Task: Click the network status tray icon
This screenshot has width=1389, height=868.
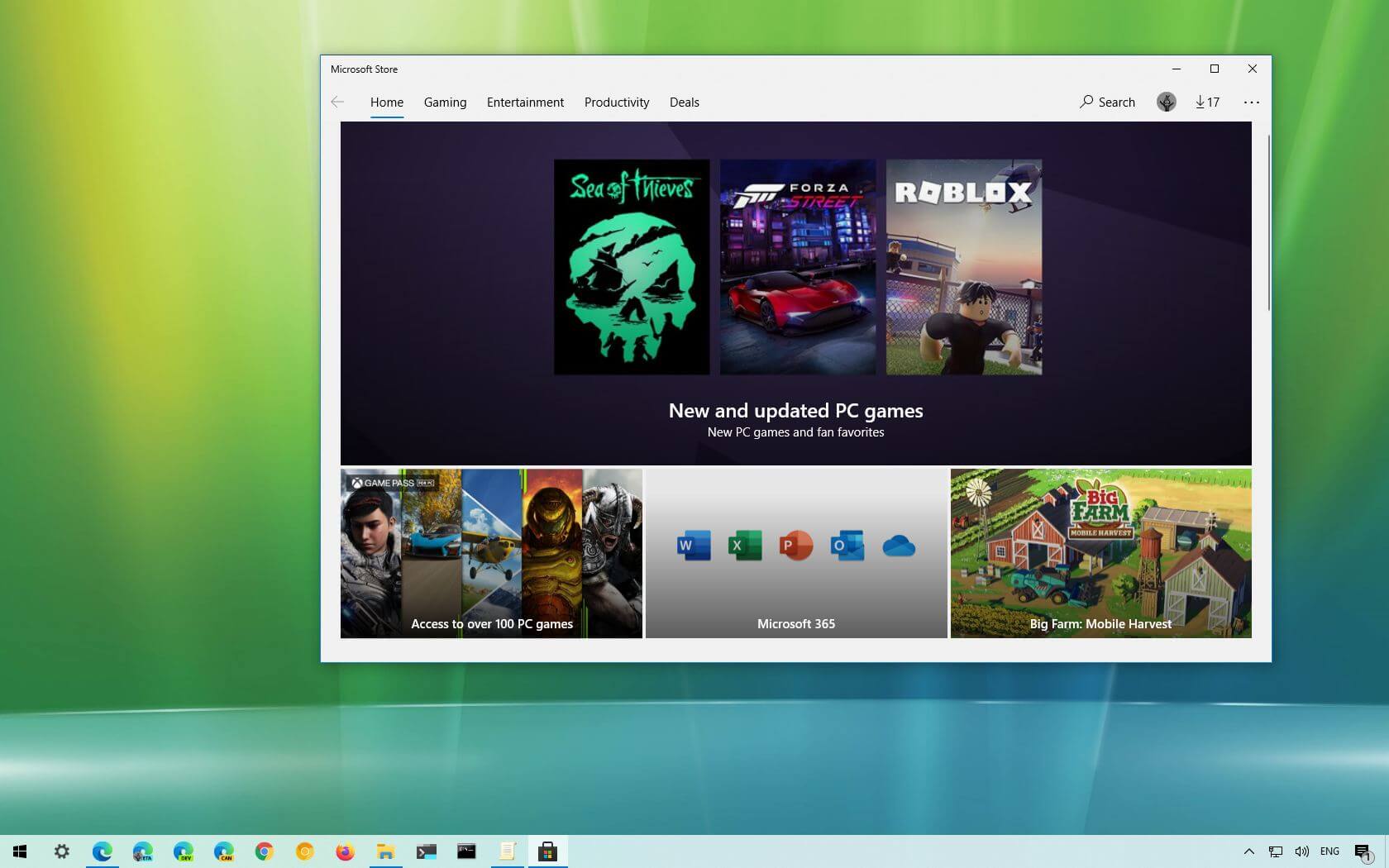Action: coord(1275,851)
